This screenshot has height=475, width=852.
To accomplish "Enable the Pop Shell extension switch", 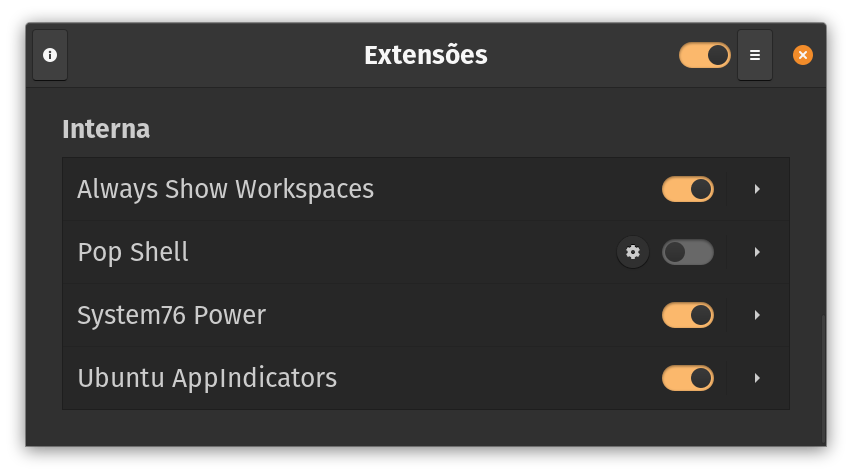I will [x=688, y=252].
